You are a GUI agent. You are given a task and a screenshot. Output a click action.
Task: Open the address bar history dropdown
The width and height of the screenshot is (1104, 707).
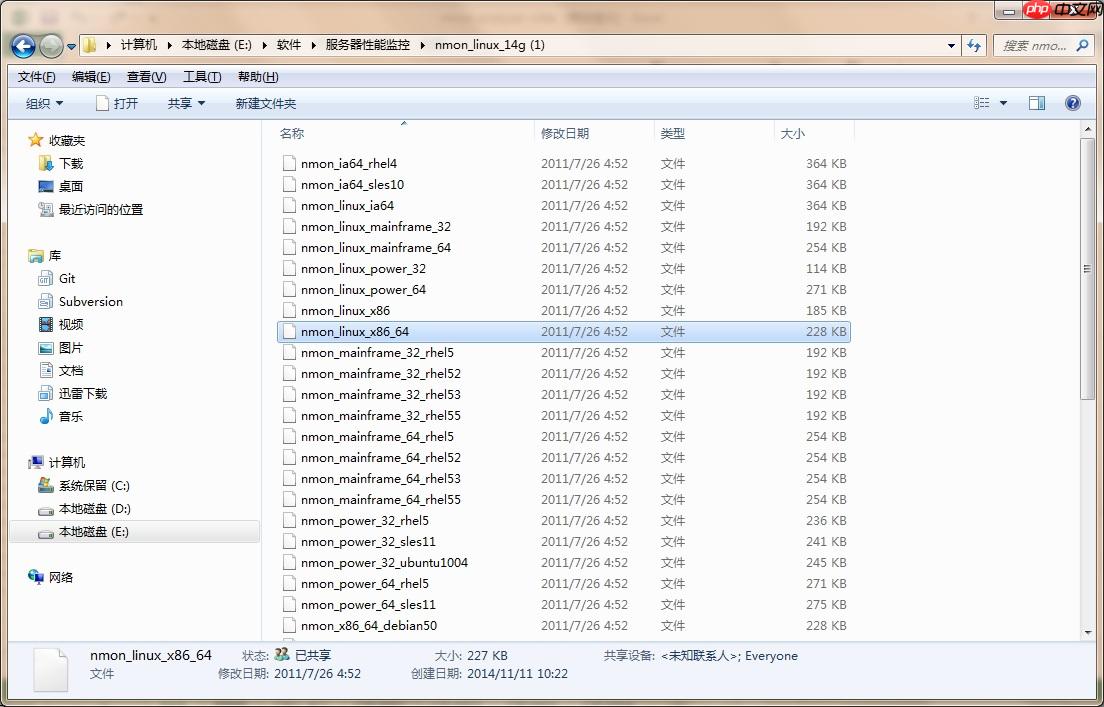click(x=951, y=45)
